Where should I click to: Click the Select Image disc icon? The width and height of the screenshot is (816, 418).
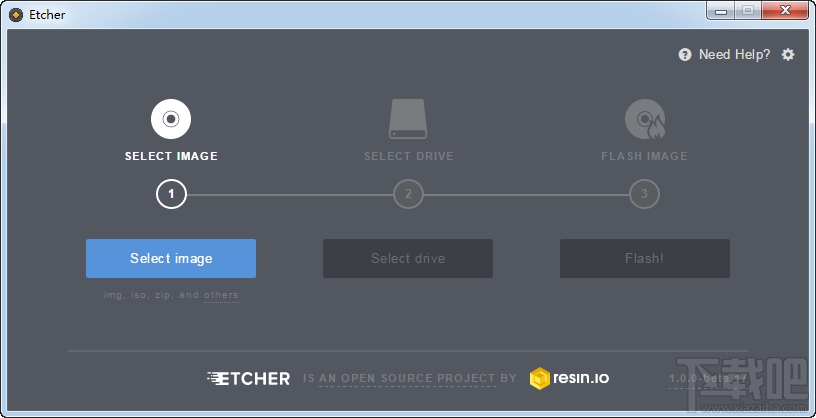(171, 119)
